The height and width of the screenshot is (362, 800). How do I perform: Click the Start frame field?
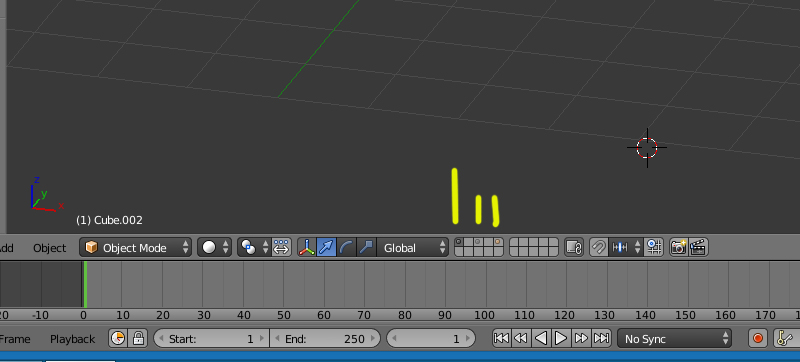tap(211, 338)
